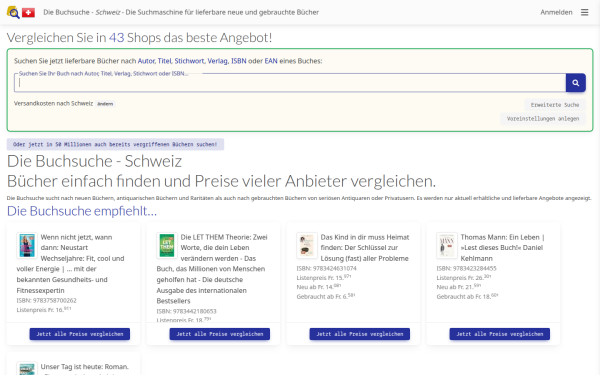The height and width of the screenshot is (375, 600).
Task: Click the ISBN search link
Action: [238, 61]
